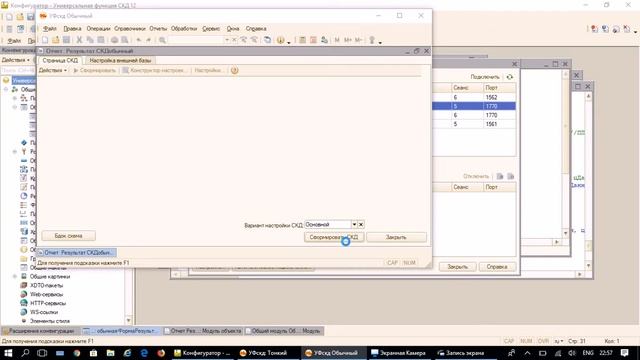Viewport: 640px width, 360px height.
Task: Click the Paste toolbar icon
Action: [x=100, y=40]
